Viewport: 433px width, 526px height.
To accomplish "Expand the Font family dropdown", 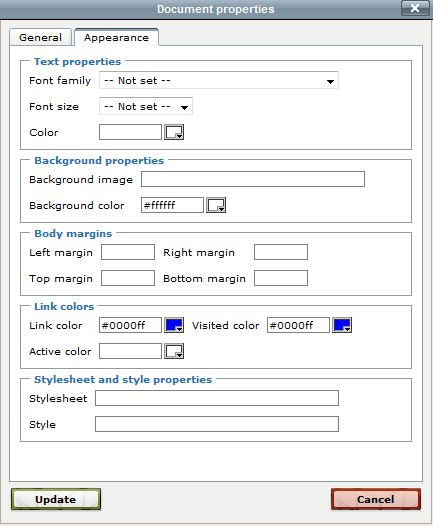I will 219,81.
